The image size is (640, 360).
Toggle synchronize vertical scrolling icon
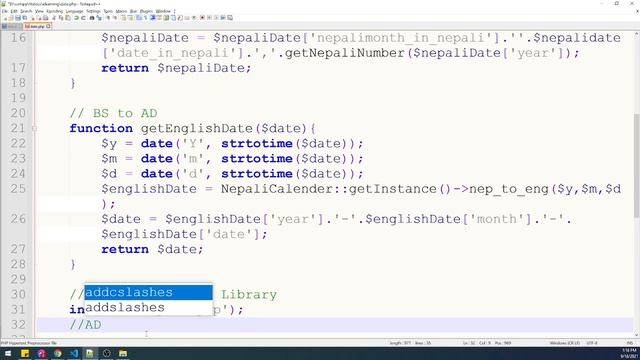click(123, 18)
